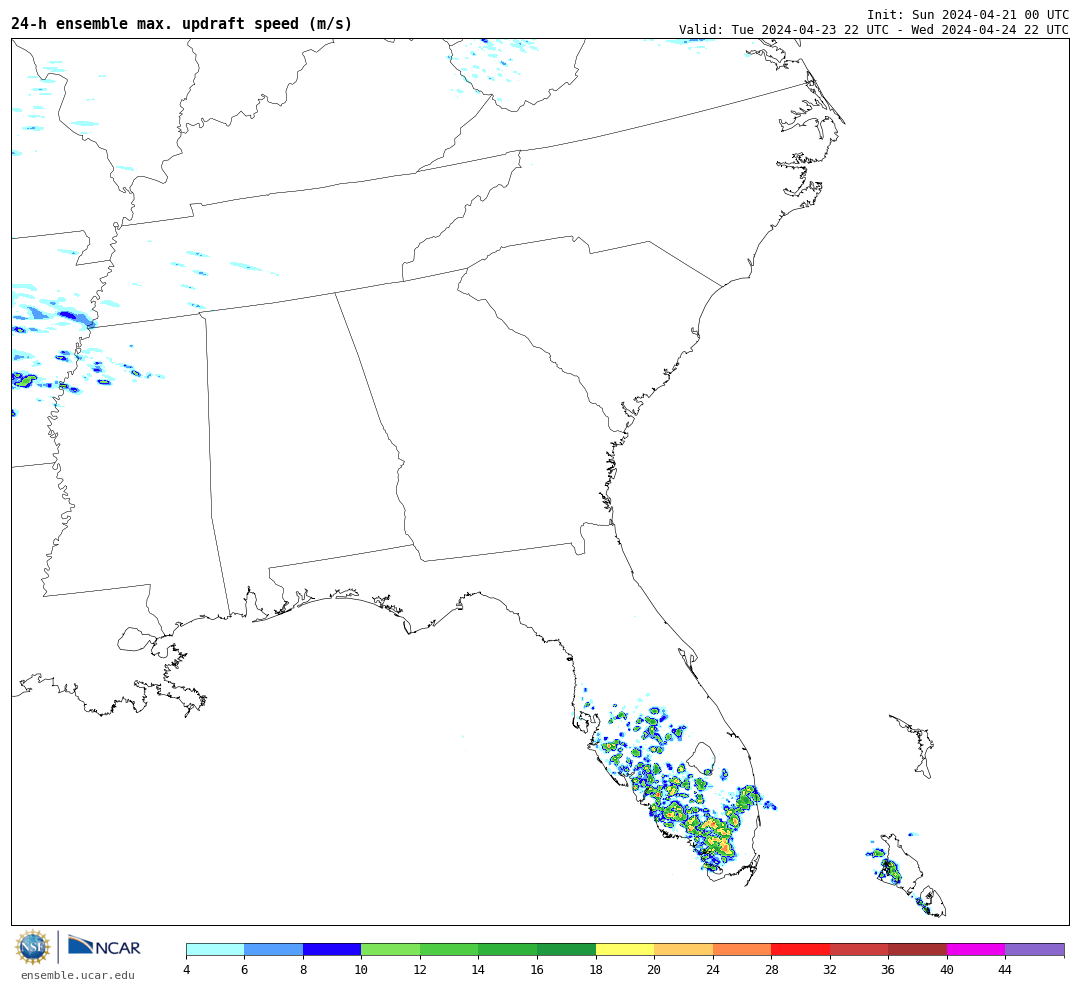
Task: Click the muted red 32–36 color swatch
Action: click(859, 949)
